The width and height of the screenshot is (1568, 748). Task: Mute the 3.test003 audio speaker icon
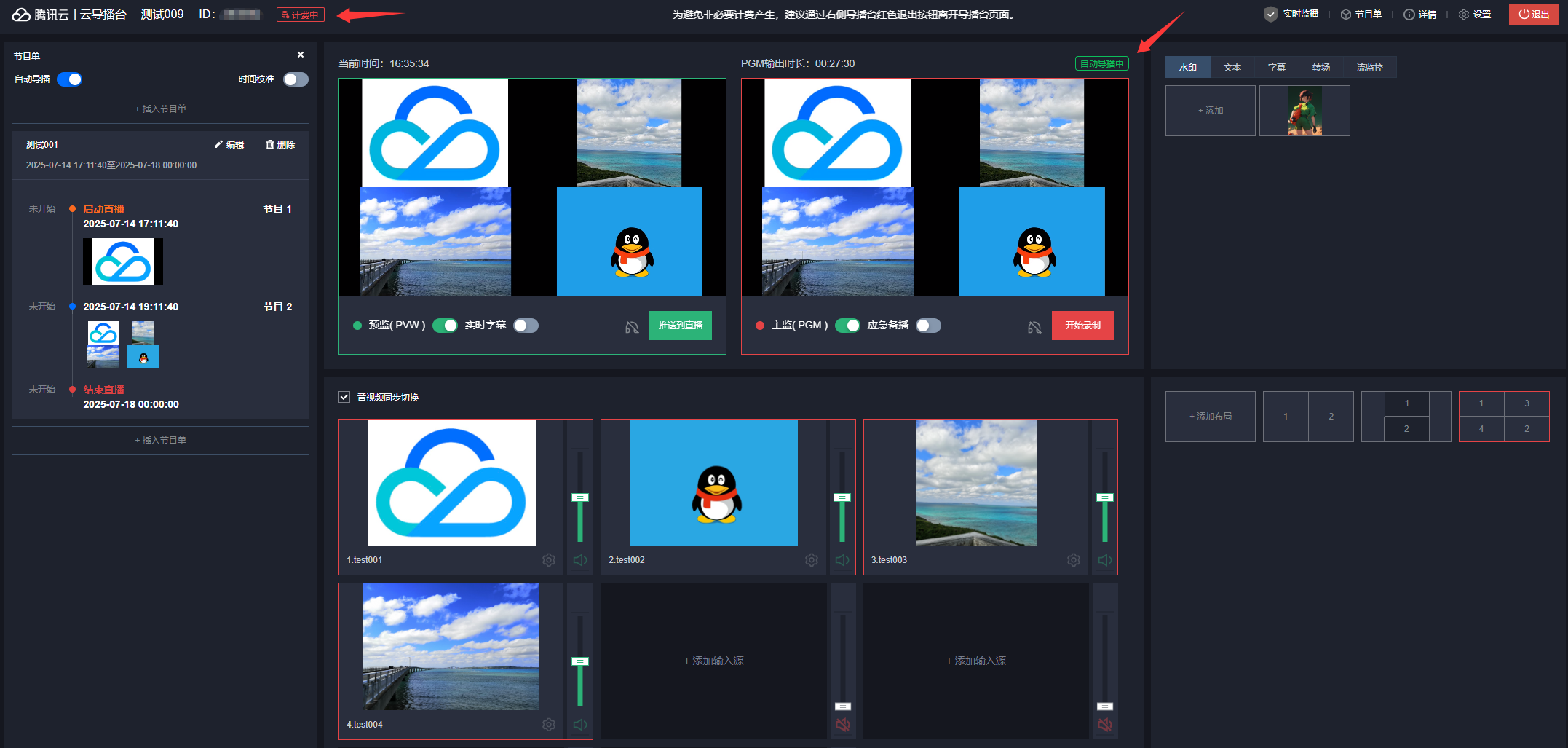point(1105,560)
